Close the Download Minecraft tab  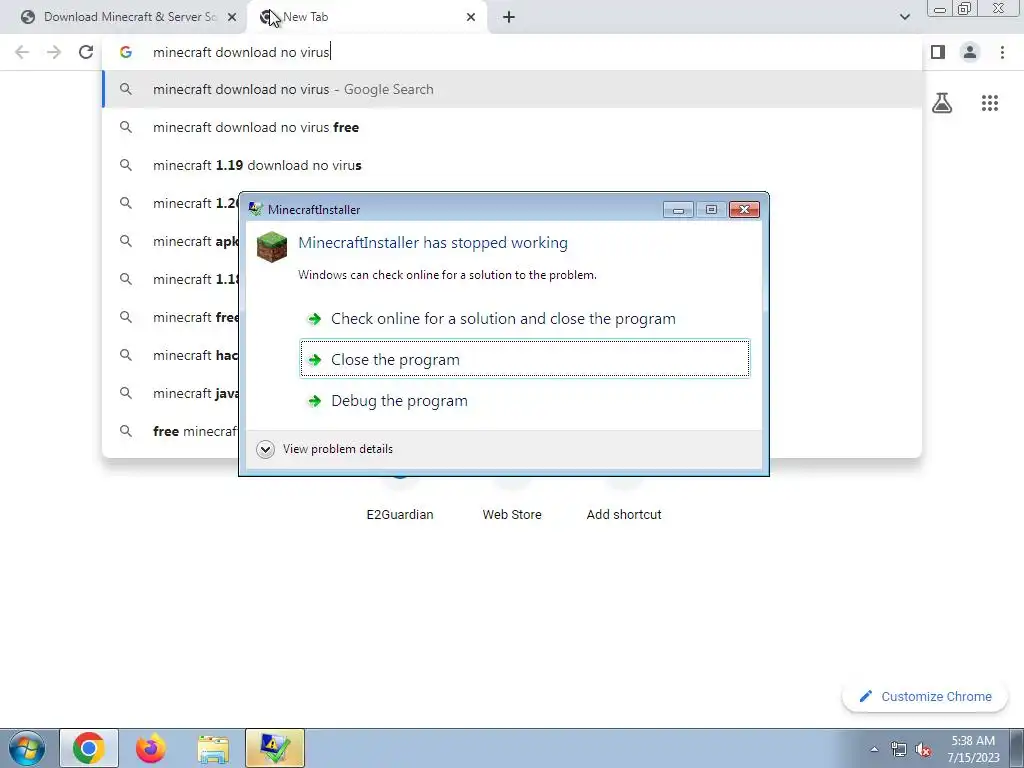(232, 17)
